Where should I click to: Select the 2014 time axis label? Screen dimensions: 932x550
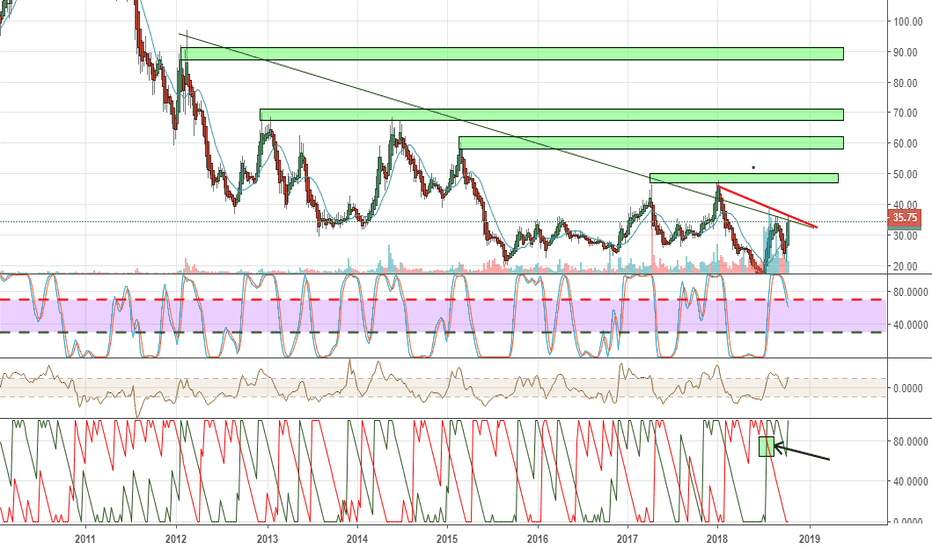click(x=357, y=539)
